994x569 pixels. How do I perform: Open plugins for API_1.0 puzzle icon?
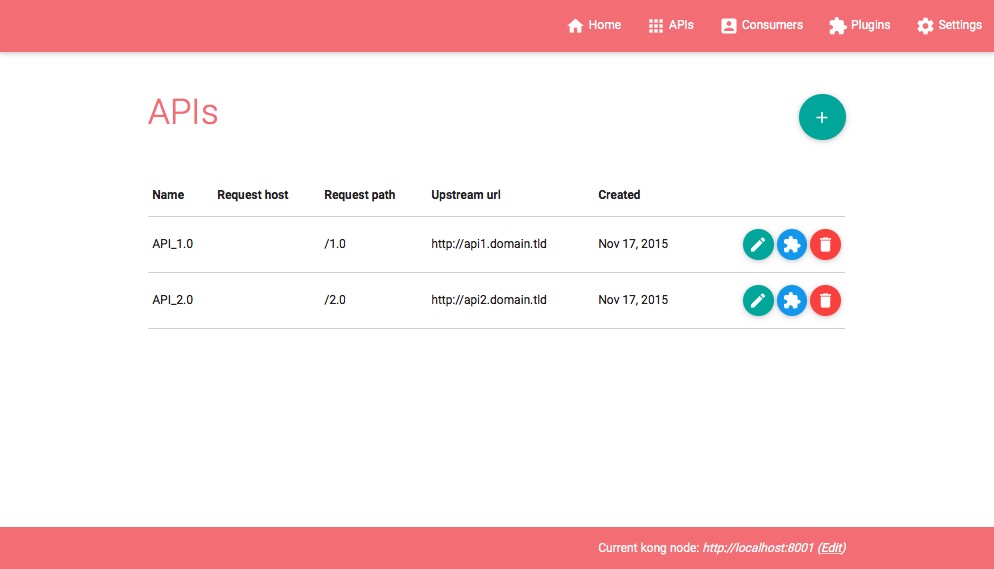pyautogui.click(x=792, y=244)
